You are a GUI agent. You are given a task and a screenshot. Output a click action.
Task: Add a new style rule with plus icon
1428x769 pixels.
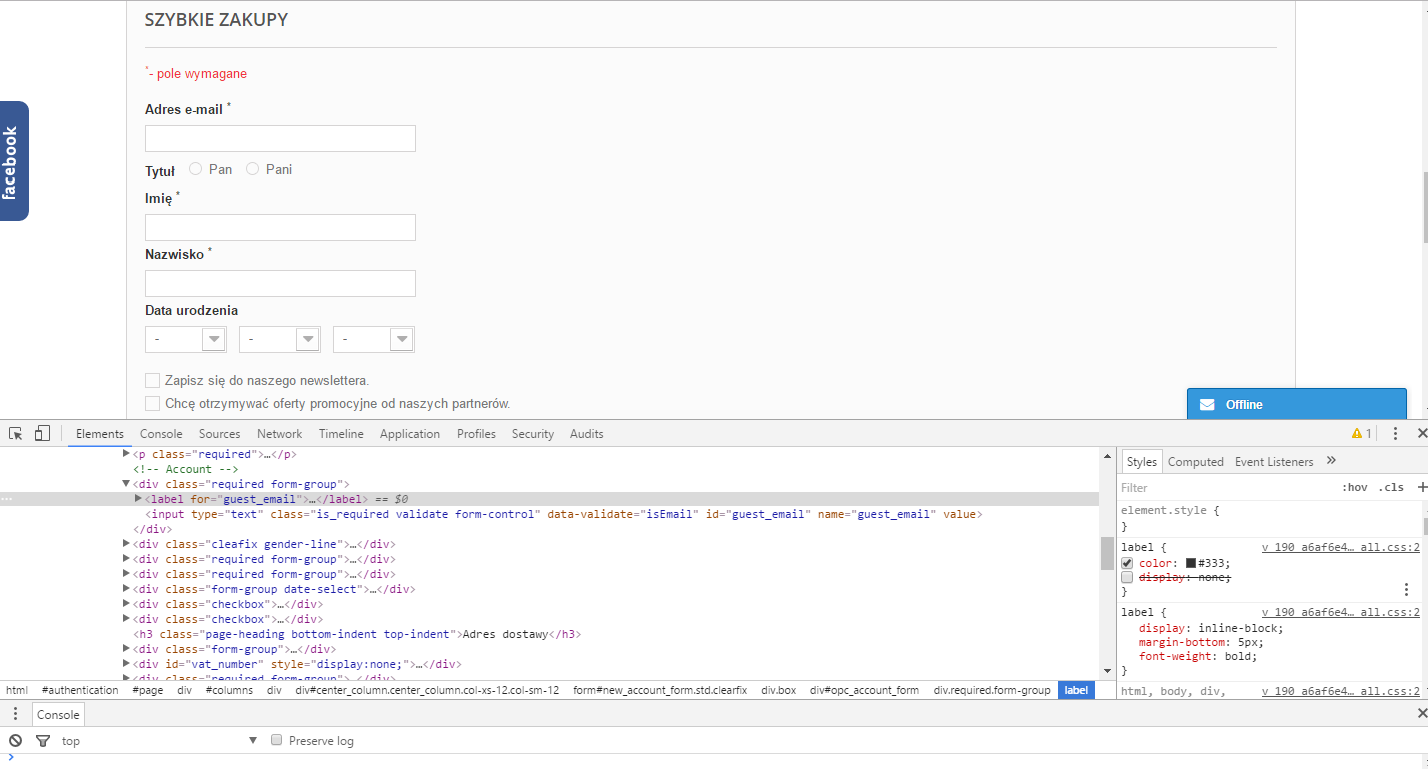click(x=1421, y=487)
